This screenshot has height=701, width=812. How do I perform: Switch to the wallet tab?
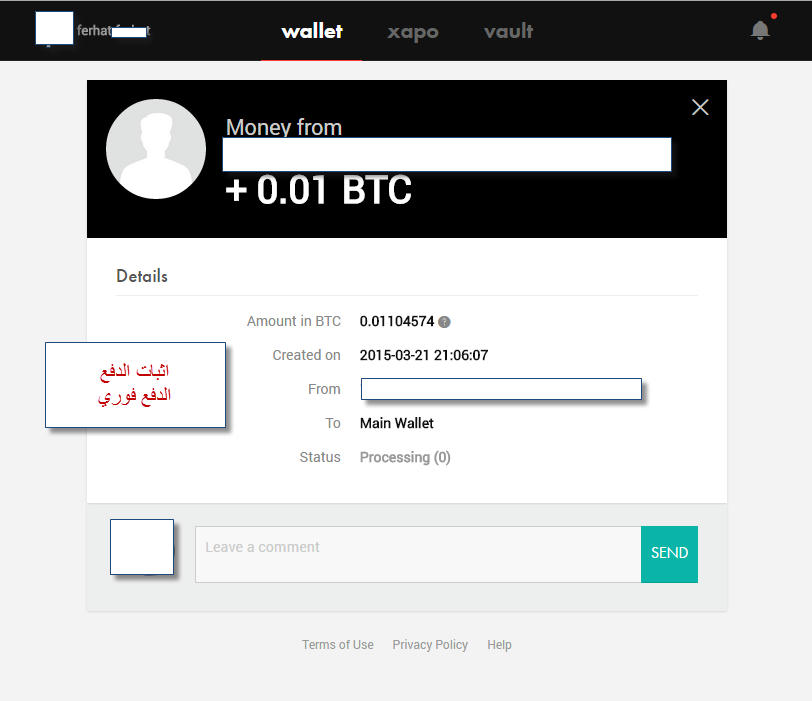click(312, 31)
